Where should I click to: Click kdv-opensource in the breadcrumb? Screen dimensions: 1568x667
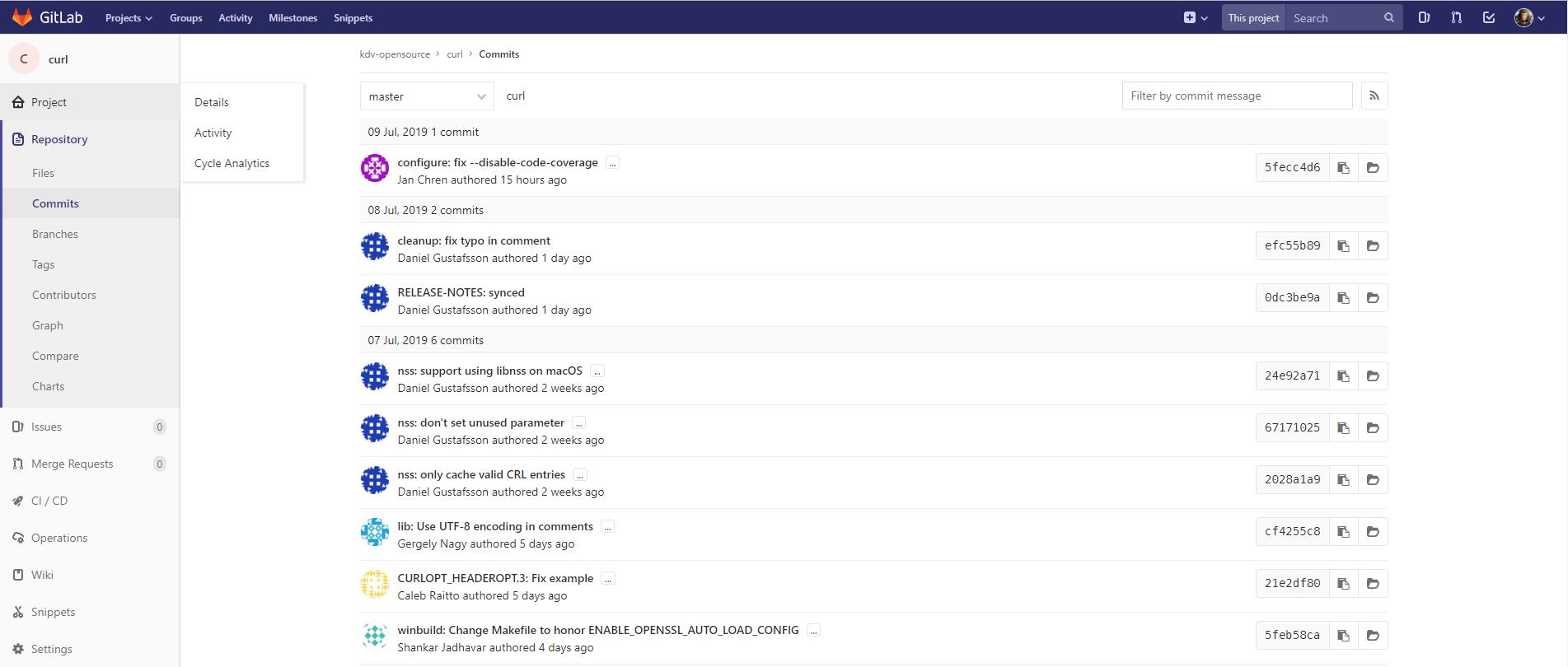pos(395,54)
